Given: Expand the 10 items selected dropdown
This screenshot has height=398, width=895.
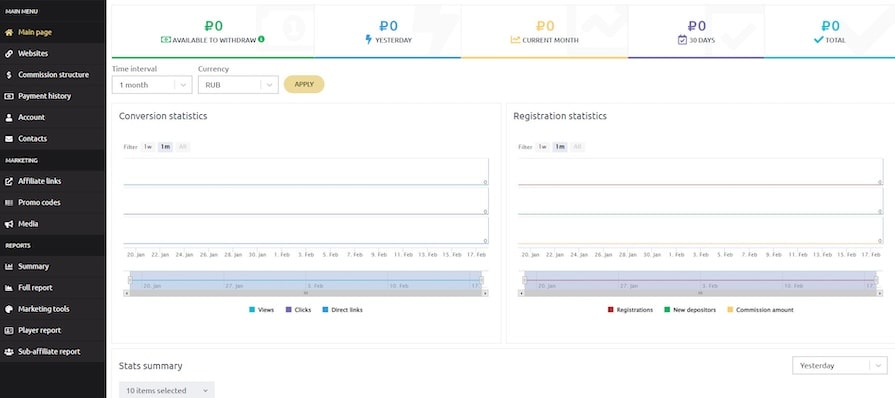Looking at the screenshot, I should click(167, 391).
